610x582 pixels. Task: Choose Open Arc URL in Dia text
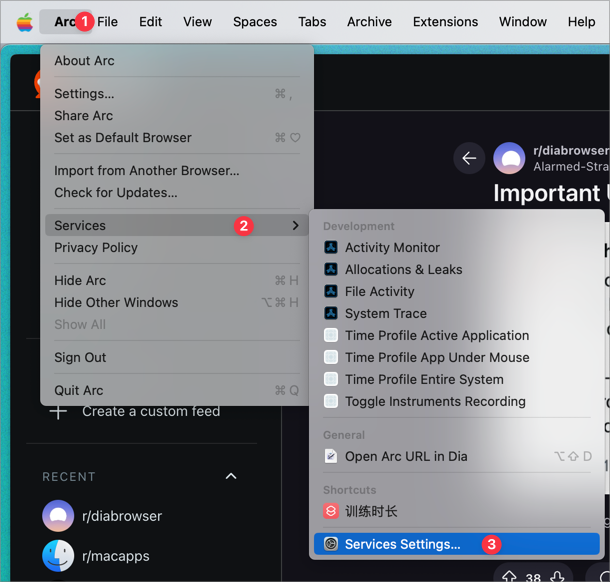point(406,456)
